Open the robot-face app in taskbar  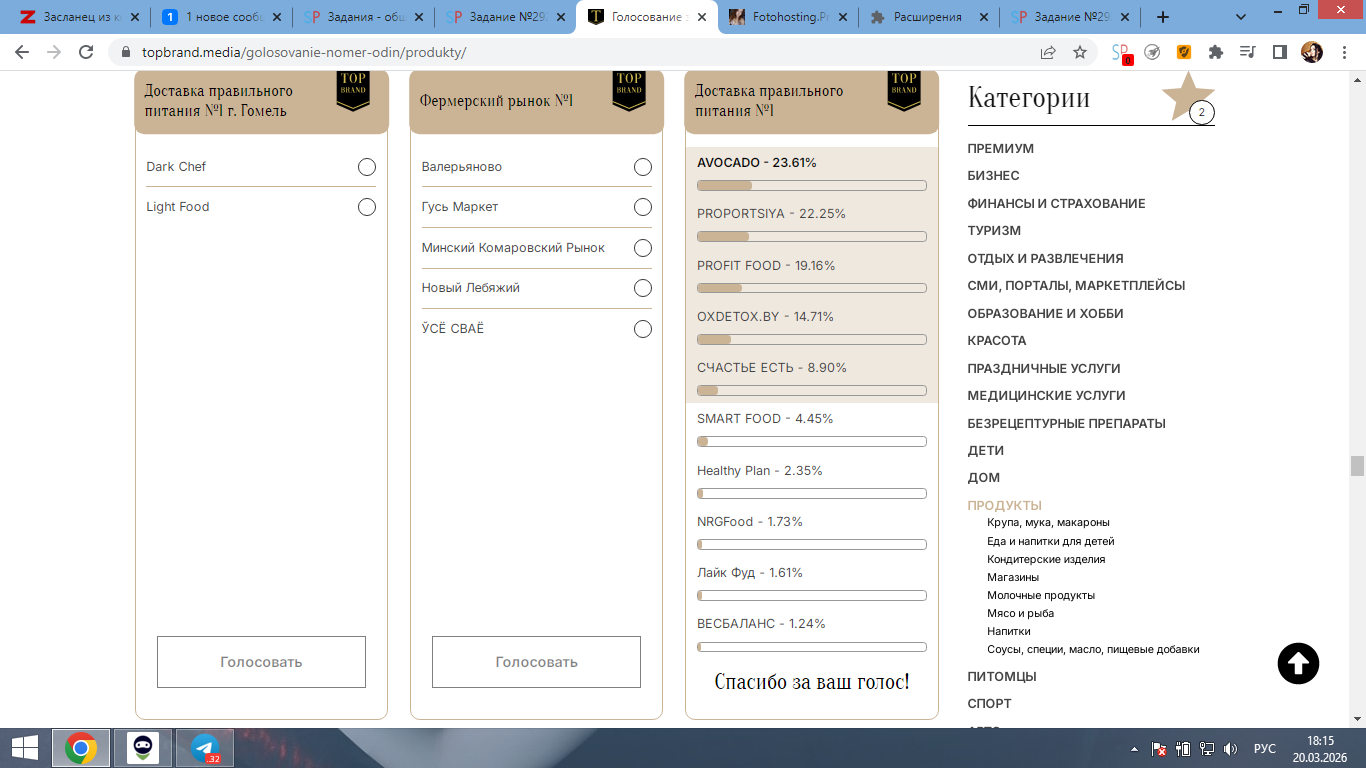pyautogui.click(x=143, y=748)
